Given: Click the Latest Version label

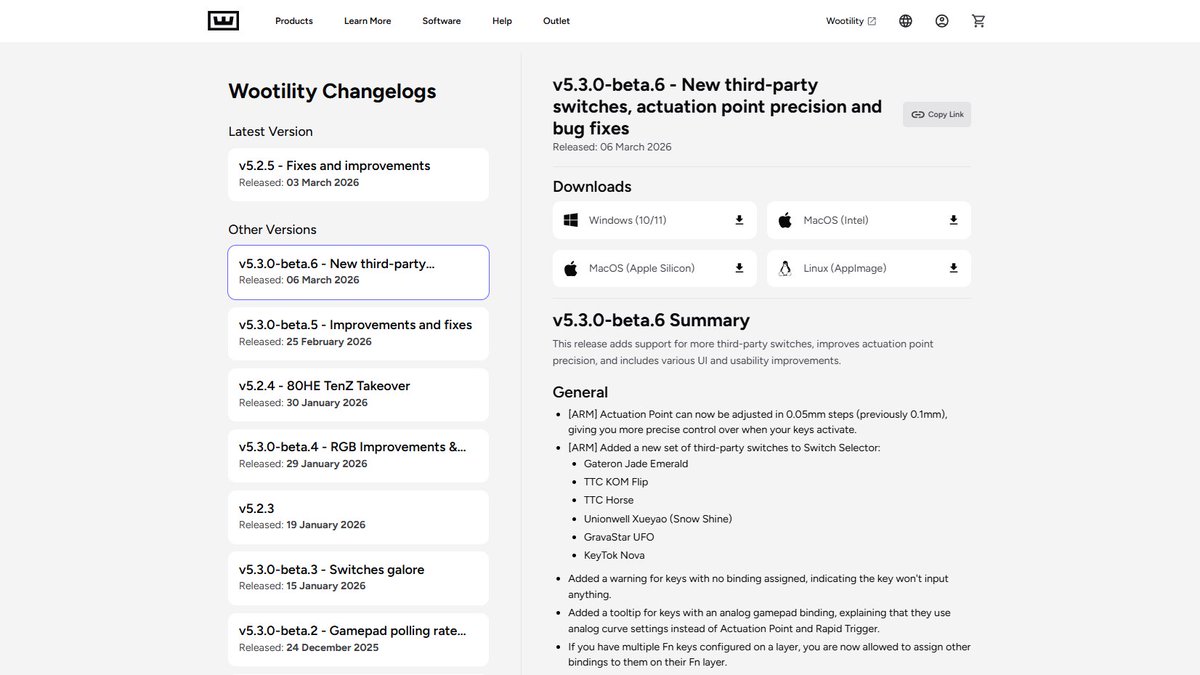Looking at the screenshot, I should click(x=270, y=131).
